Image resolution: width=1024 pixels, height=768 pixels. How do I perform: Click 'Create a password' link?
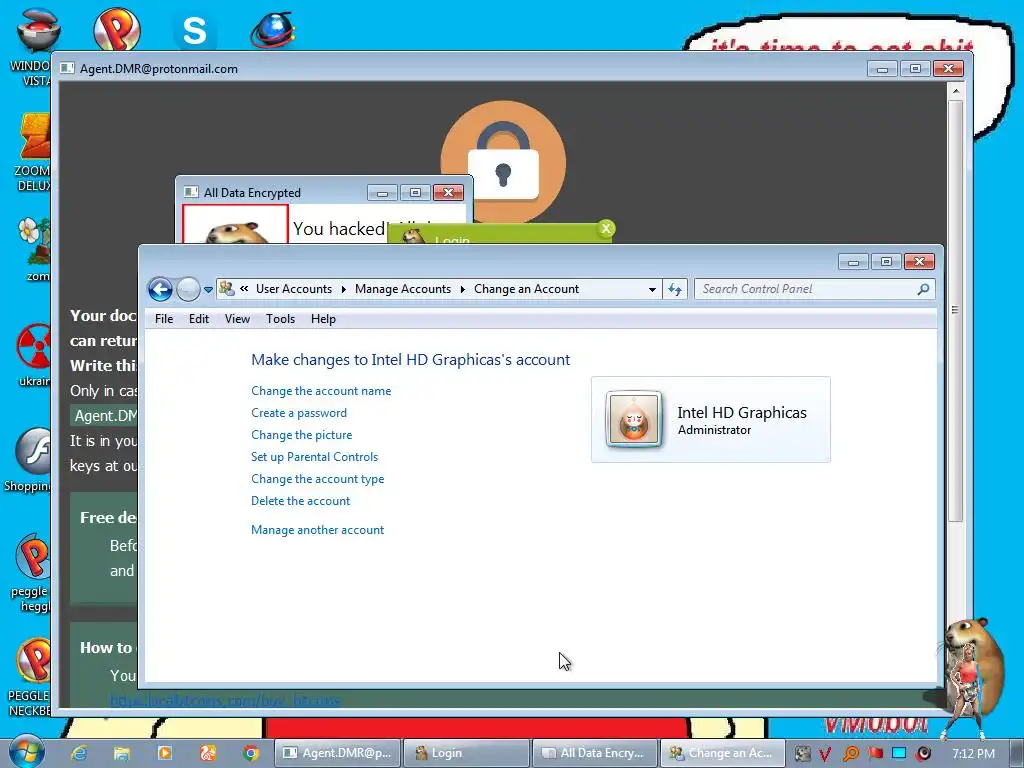299,413
